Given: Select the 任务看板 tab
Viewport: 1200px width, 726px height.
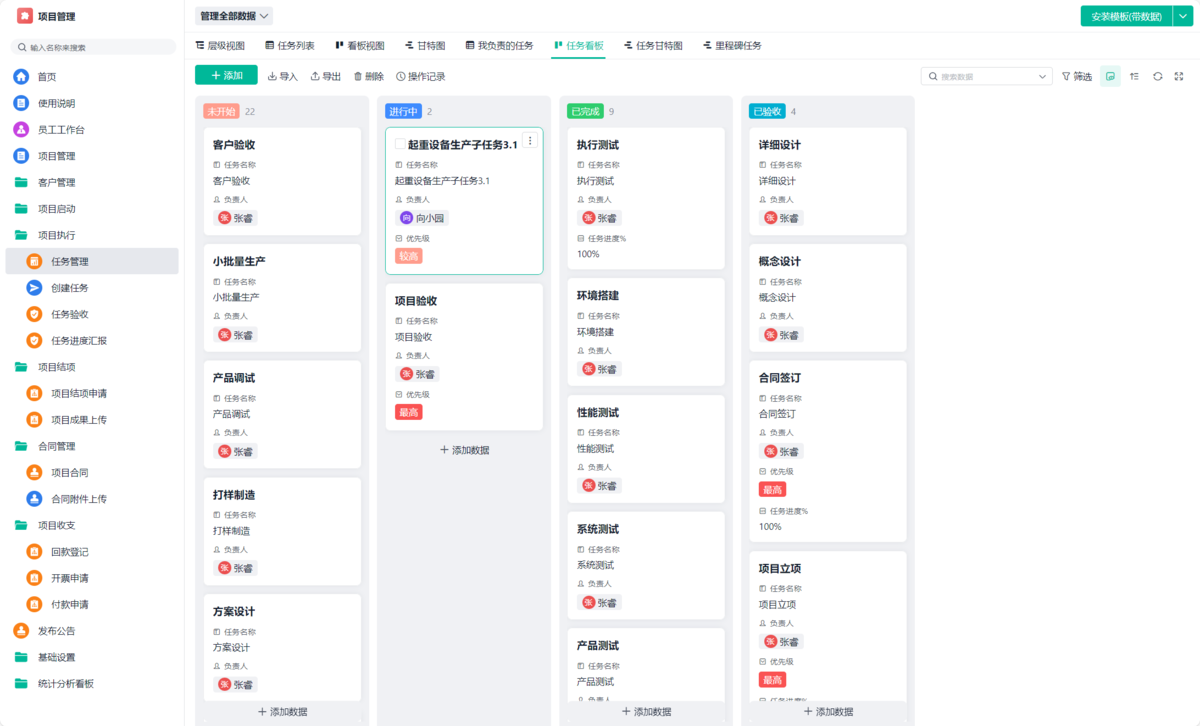Looking at the screenshot, I should pos(578,46).
